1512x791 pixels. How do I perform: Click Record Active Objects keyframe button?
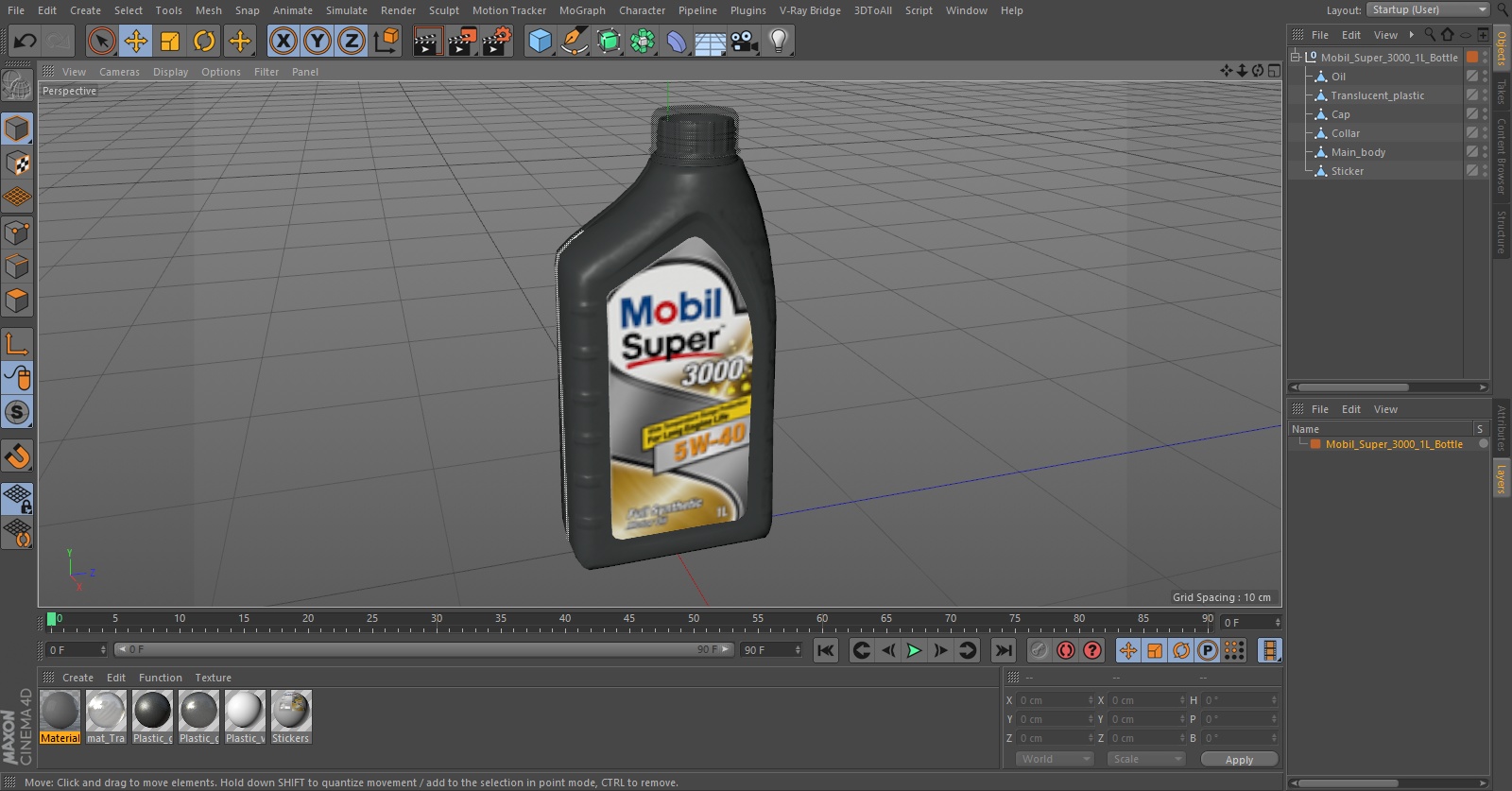point(1039,650)
